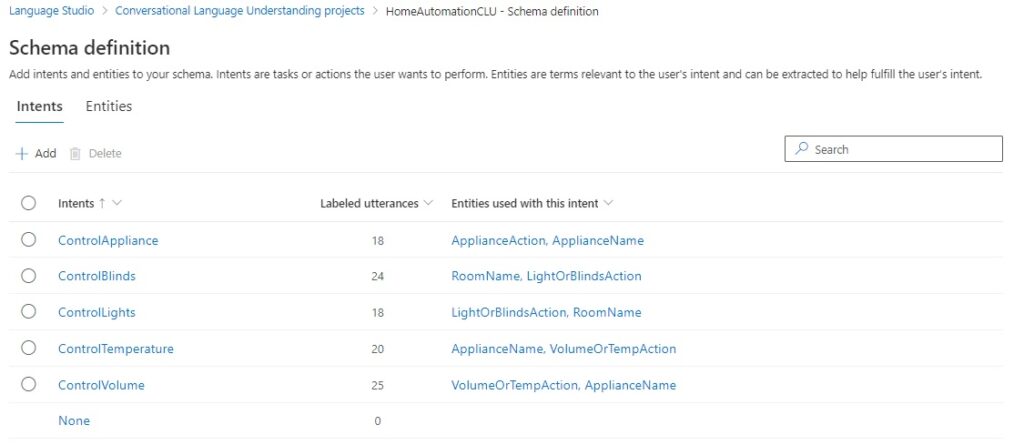1024x445 pixels.
Task: Open Entities used with this intent dropdown
Action: click(x=608, y=203)
